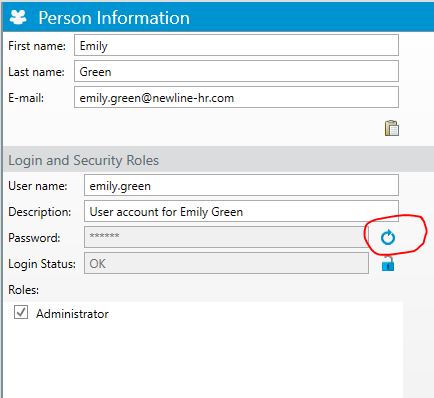Click into the First name field containing Emily
Viewport: 434px width, 398px height.
[x=236, y=45]
